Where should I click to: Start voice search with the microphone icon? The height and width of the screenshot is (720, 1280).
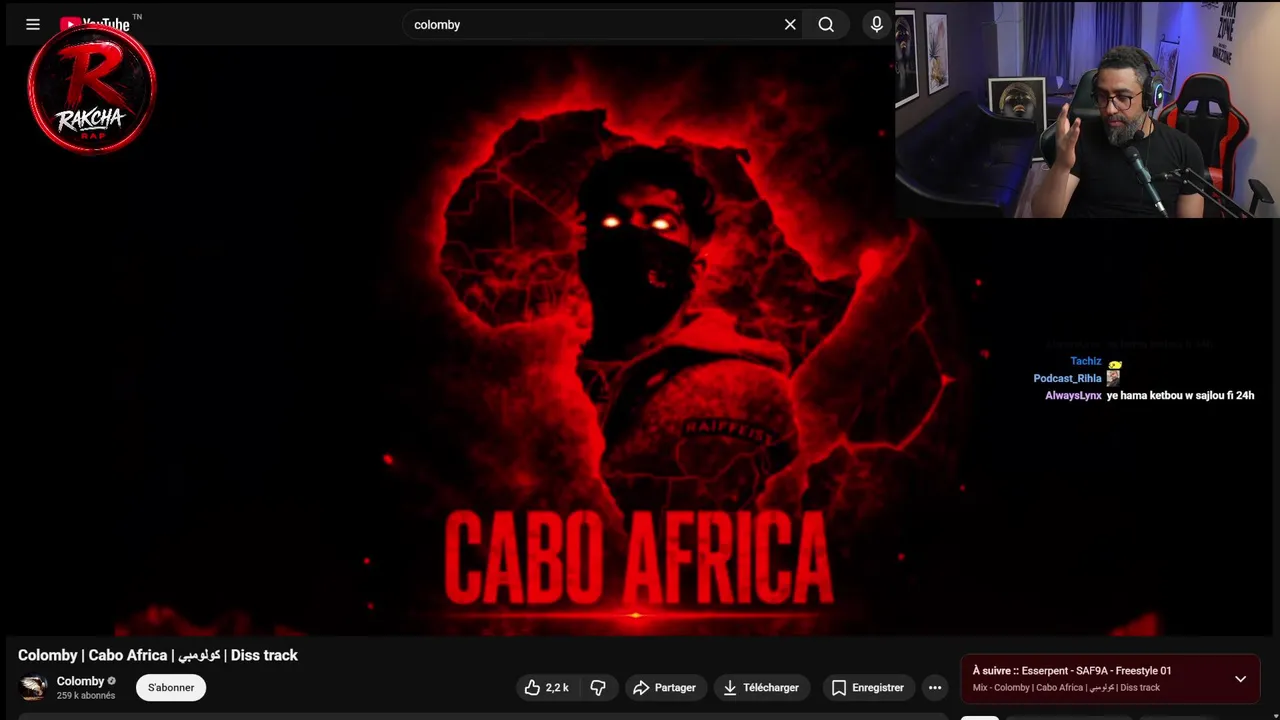876,24
